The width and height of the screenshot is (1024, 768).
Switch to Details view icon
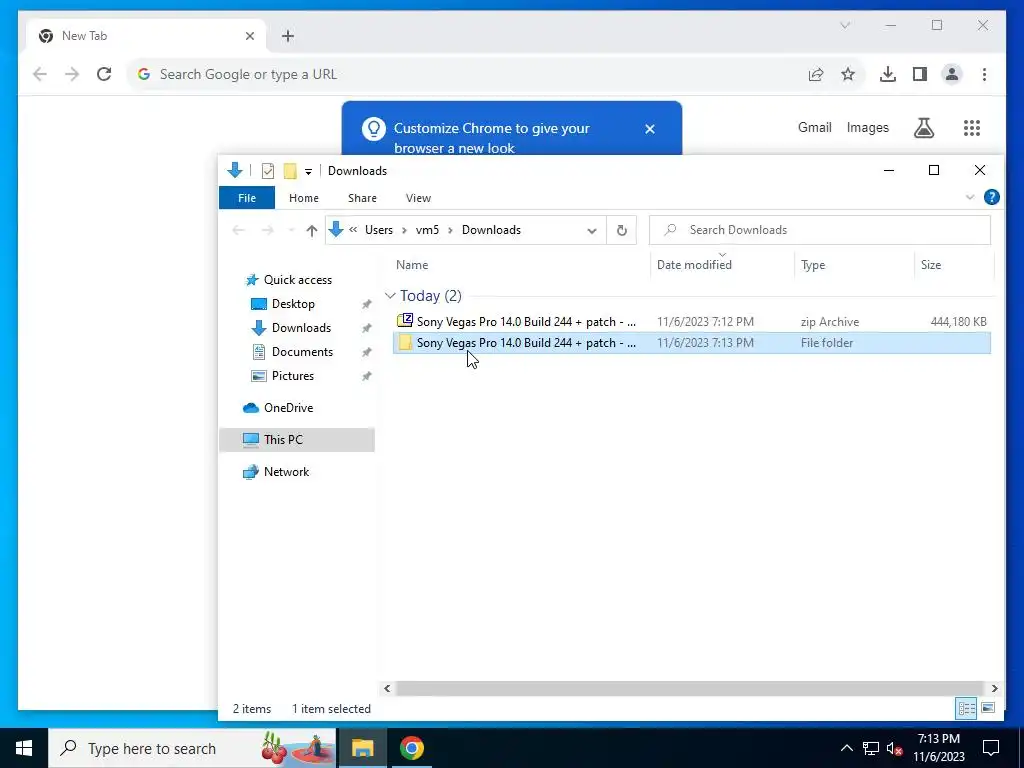coord(967,708)
